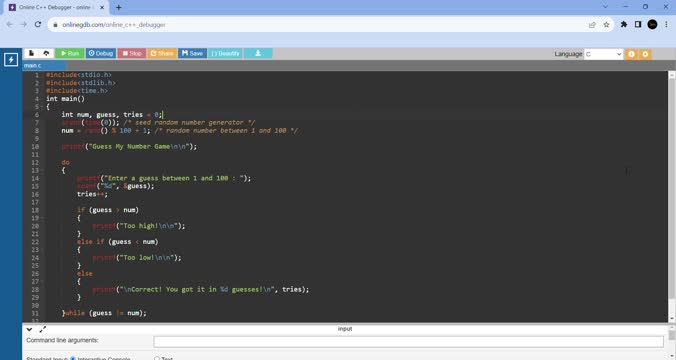Open the Language dropdown
The height and width of the screenshot is (360, 676).
(603, 54)
